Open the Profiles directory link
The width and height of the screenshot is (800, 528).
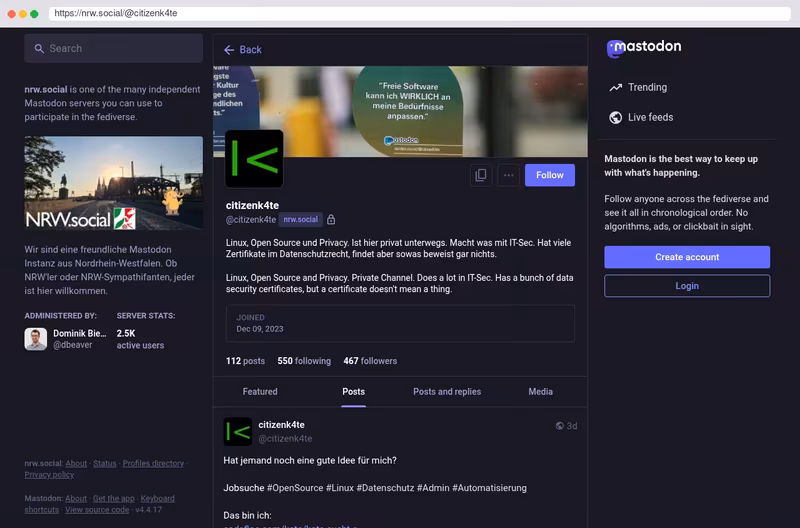pos(153,463)
